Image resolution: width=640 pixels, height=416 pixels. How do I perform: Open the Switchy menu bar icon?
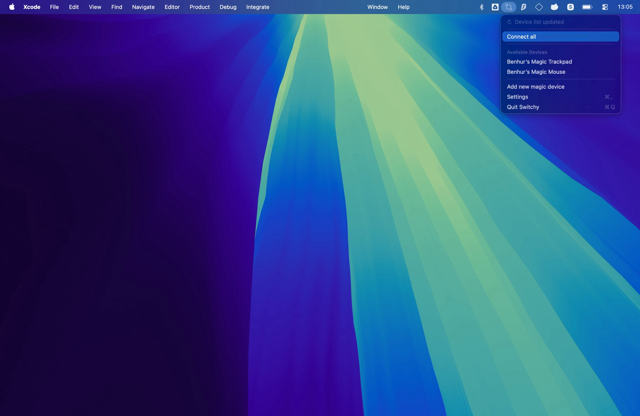tap(509, 7)
